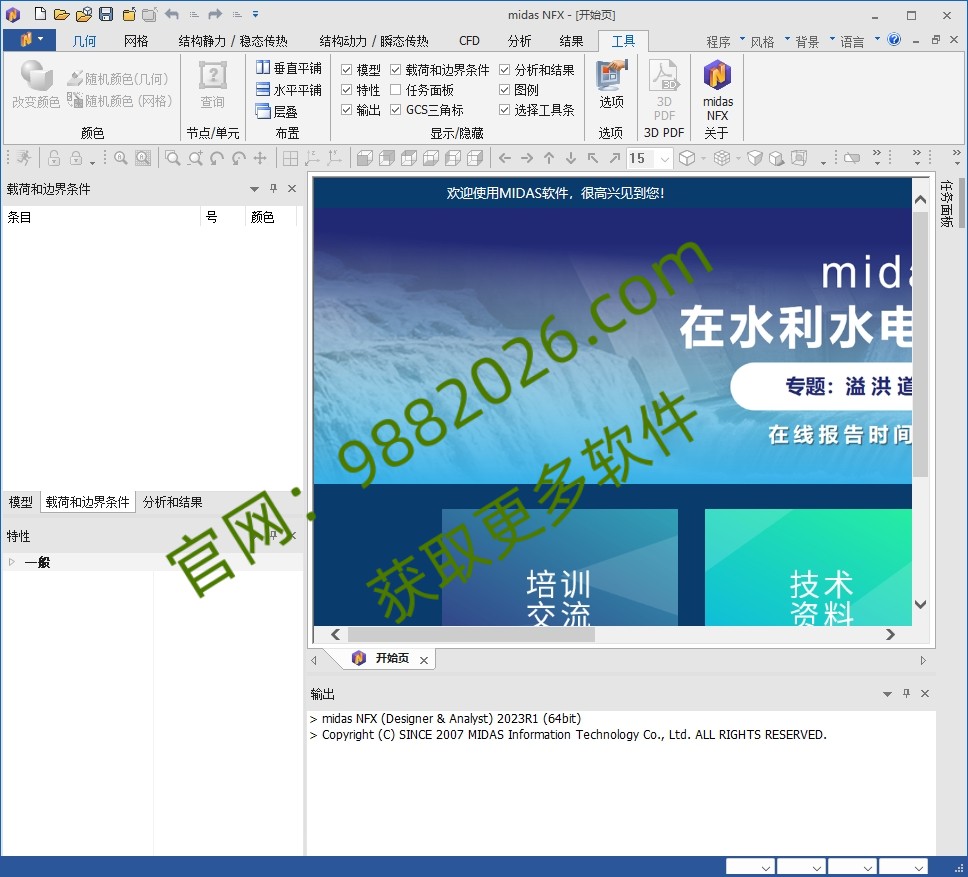Click the redo arrow icon

coord(215,14)
